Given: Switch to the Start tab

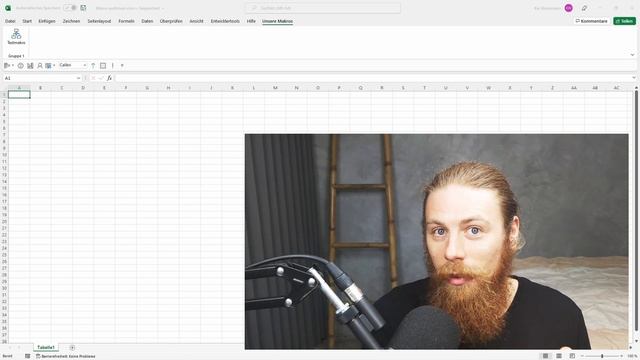Looking at the screenshot, I should (x=27, y=21).
